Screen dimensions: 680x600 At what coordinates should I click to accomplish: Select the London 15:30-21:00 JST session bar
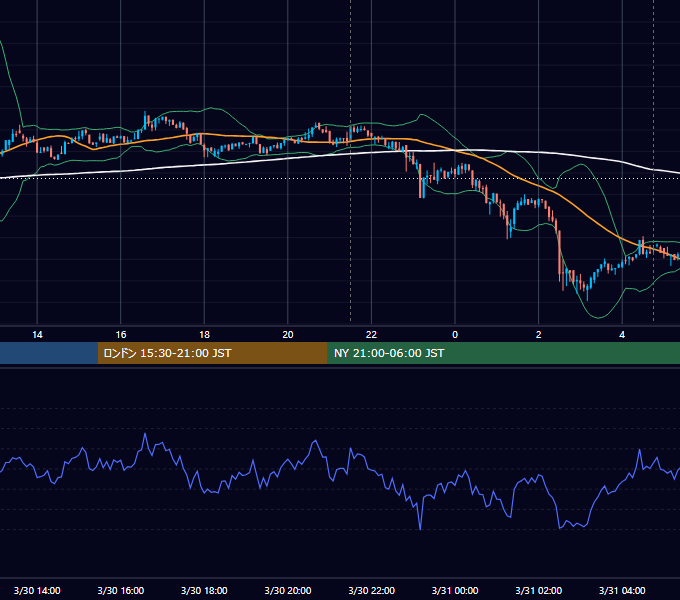[212, 353]
